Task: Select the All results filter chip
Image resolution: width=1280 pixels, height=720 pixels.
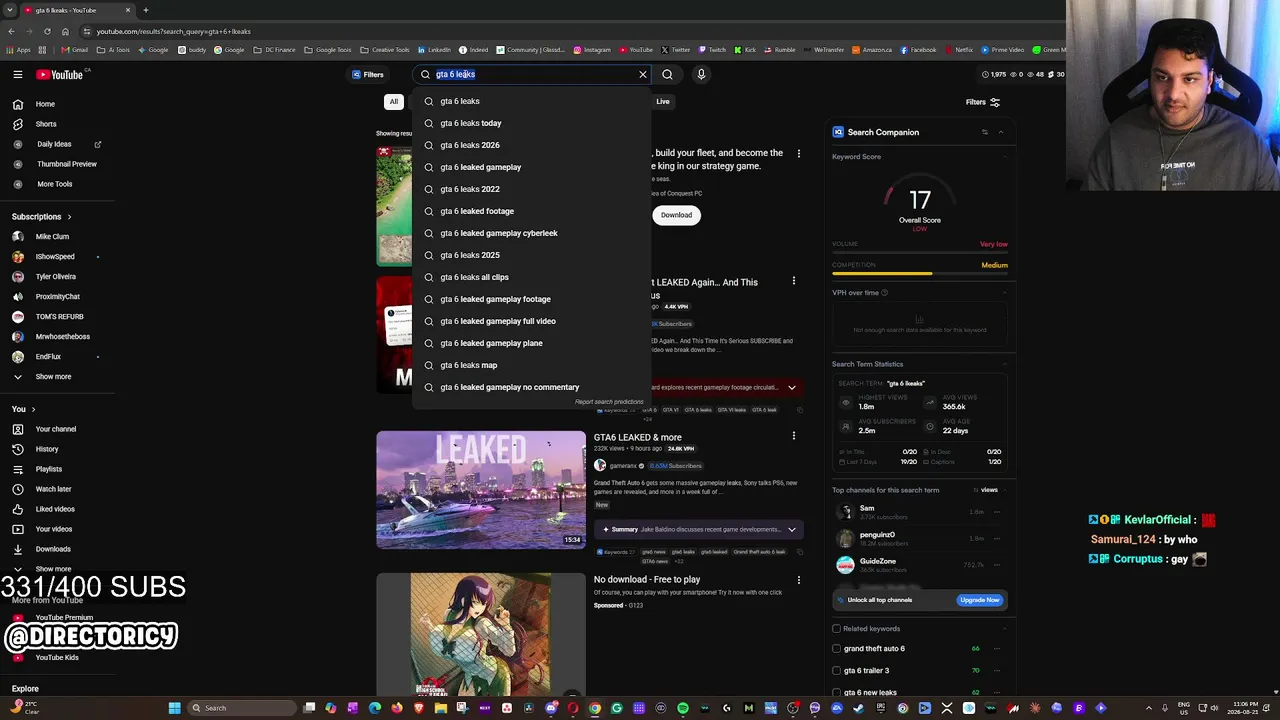Action: [394, 101]
